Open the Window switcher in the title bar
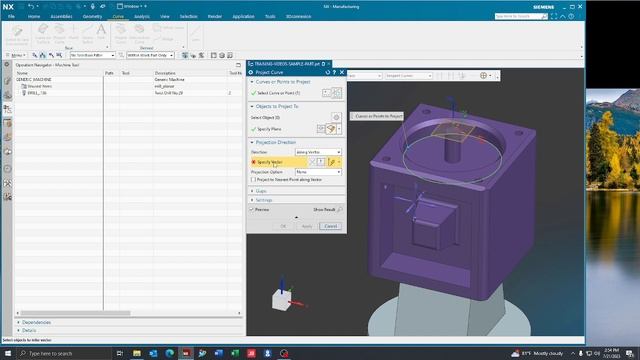This screenshot has height=360, width=640. [131, 7]
